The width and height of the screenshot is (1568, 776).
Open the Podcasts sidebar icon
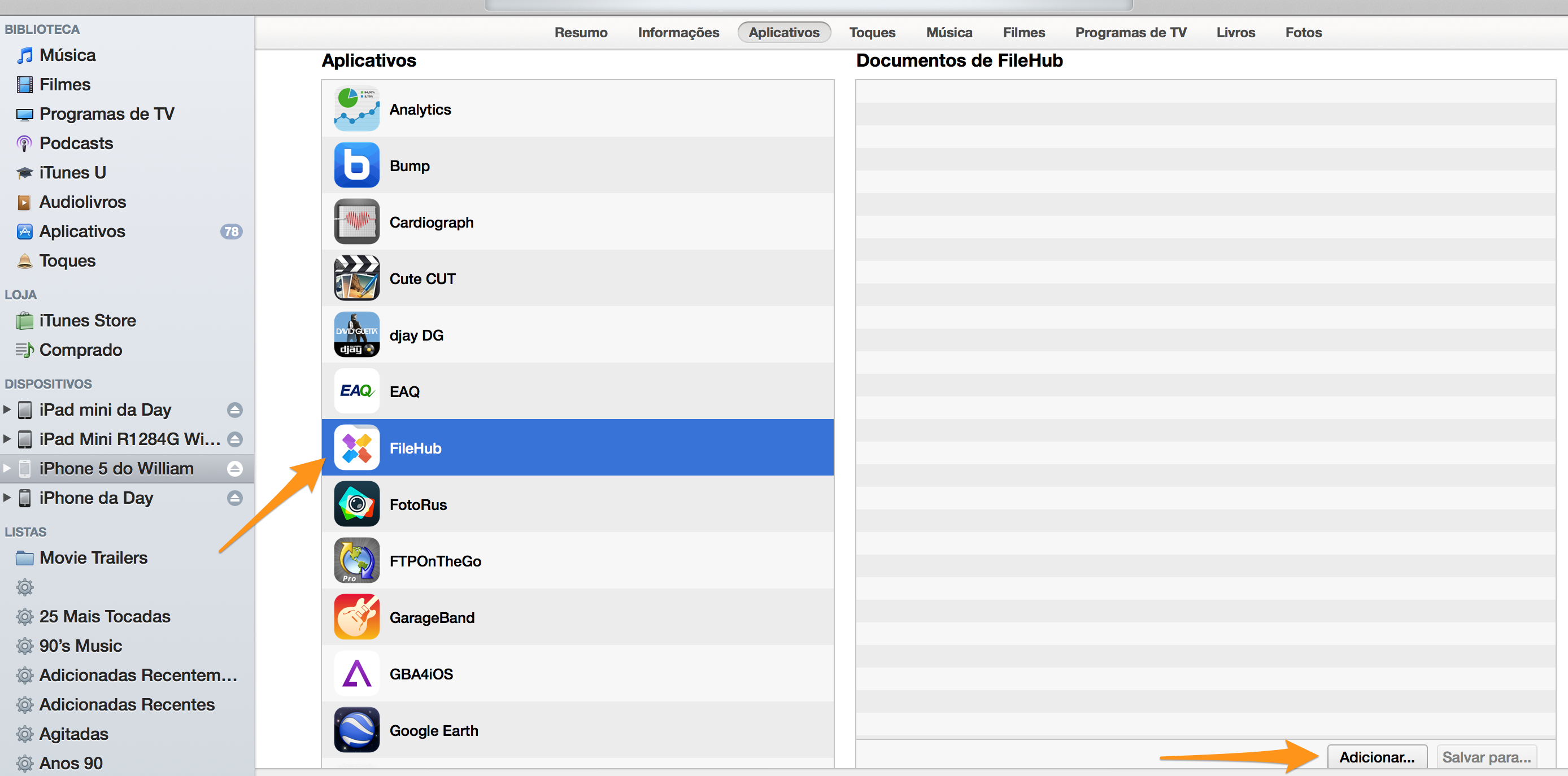pos(24,143)
